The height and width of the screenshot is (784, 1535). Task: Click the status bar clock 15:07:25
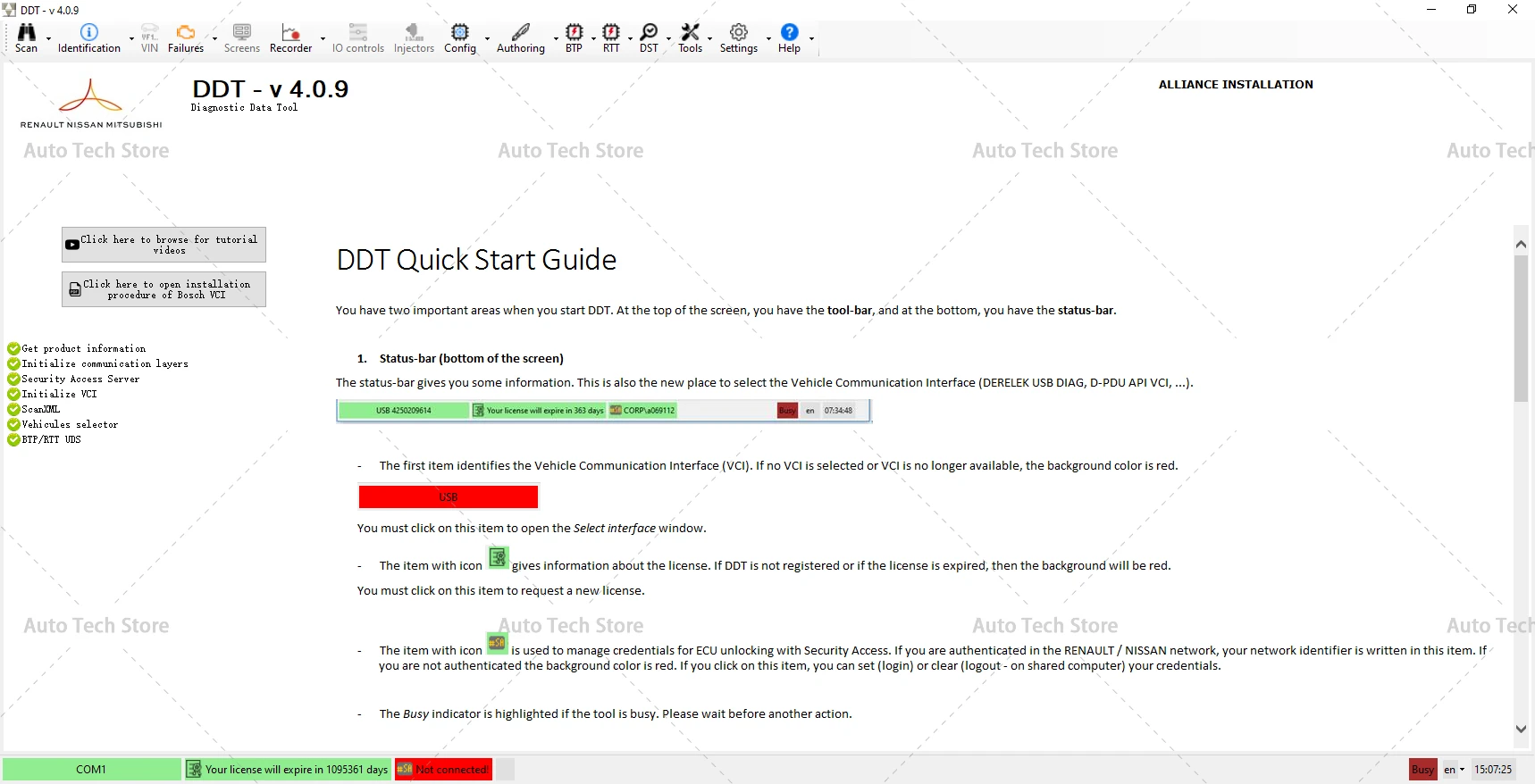click(x=1493, y=770)
